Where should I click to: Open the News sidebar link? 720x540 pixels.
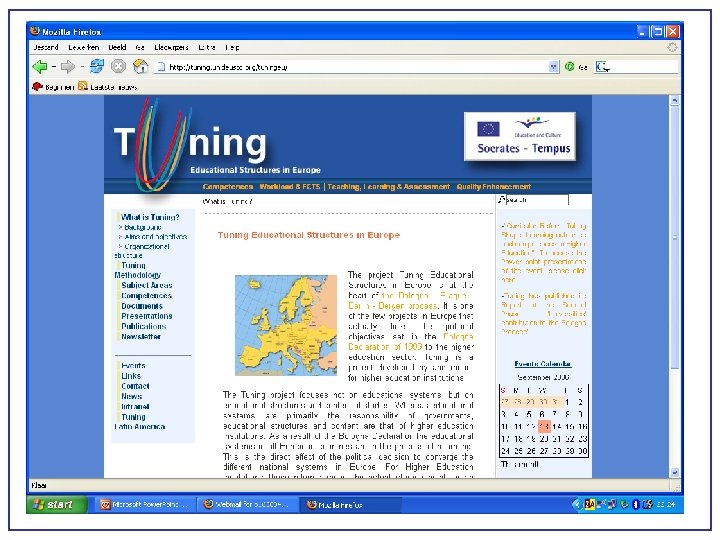pyautogui.click(x=131, y=396)
